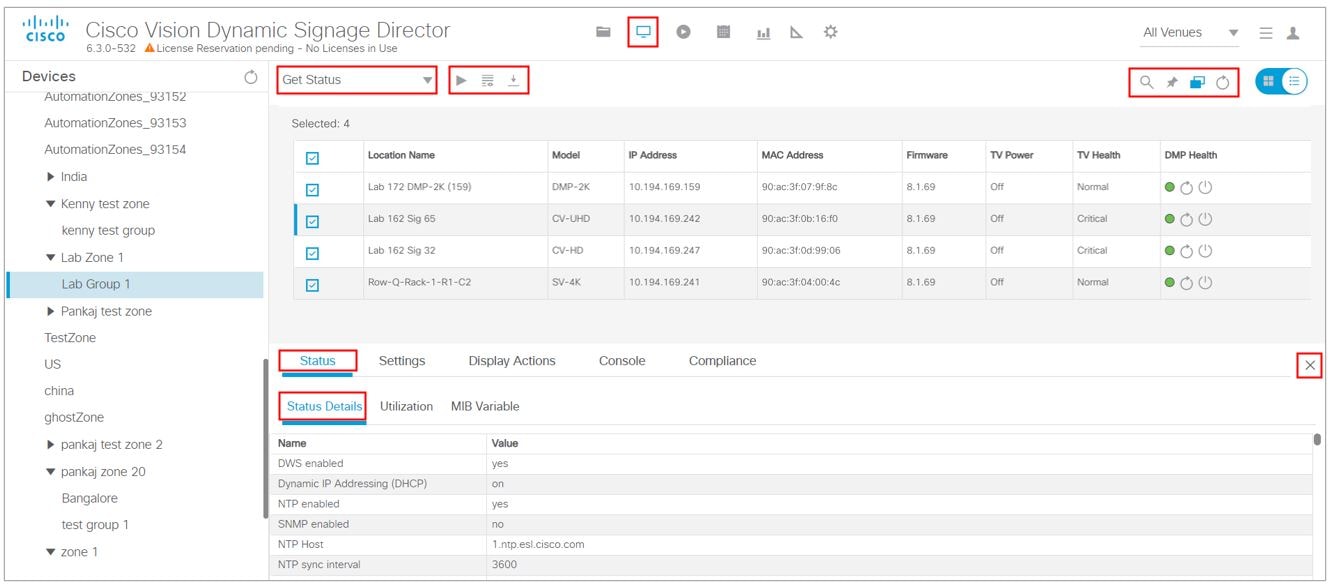This screenshot has width=1332, height=587.
Task: Switch to grid view in the view toggle
Action: [x=1269, y=82]
